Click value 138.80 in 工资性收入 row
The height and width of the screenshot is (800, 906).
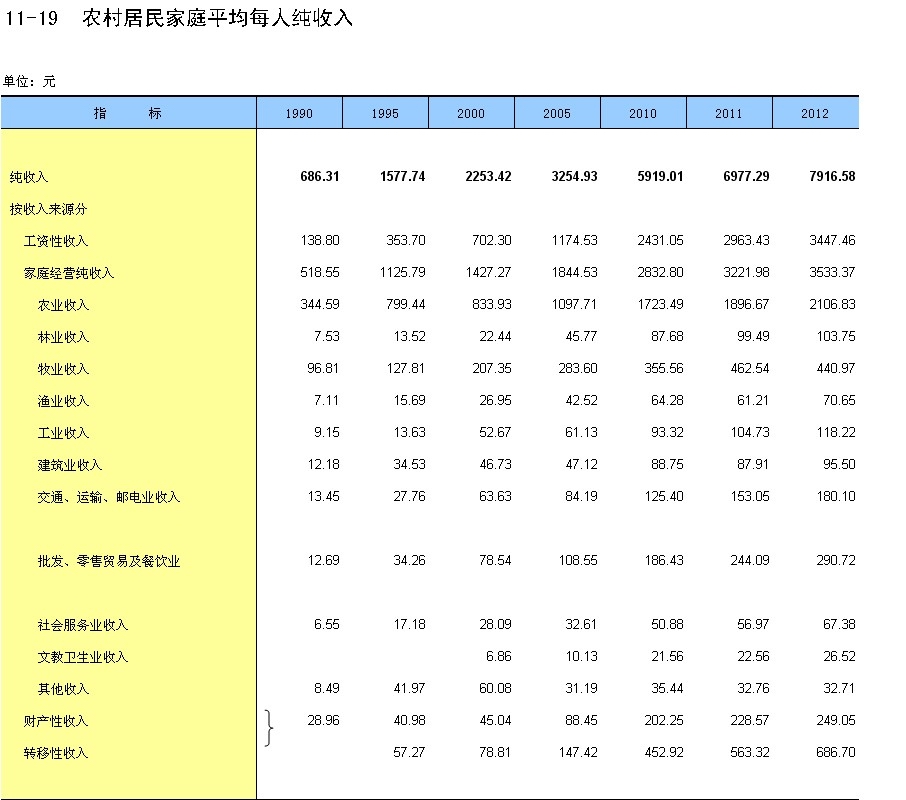(x=320, y=240)
